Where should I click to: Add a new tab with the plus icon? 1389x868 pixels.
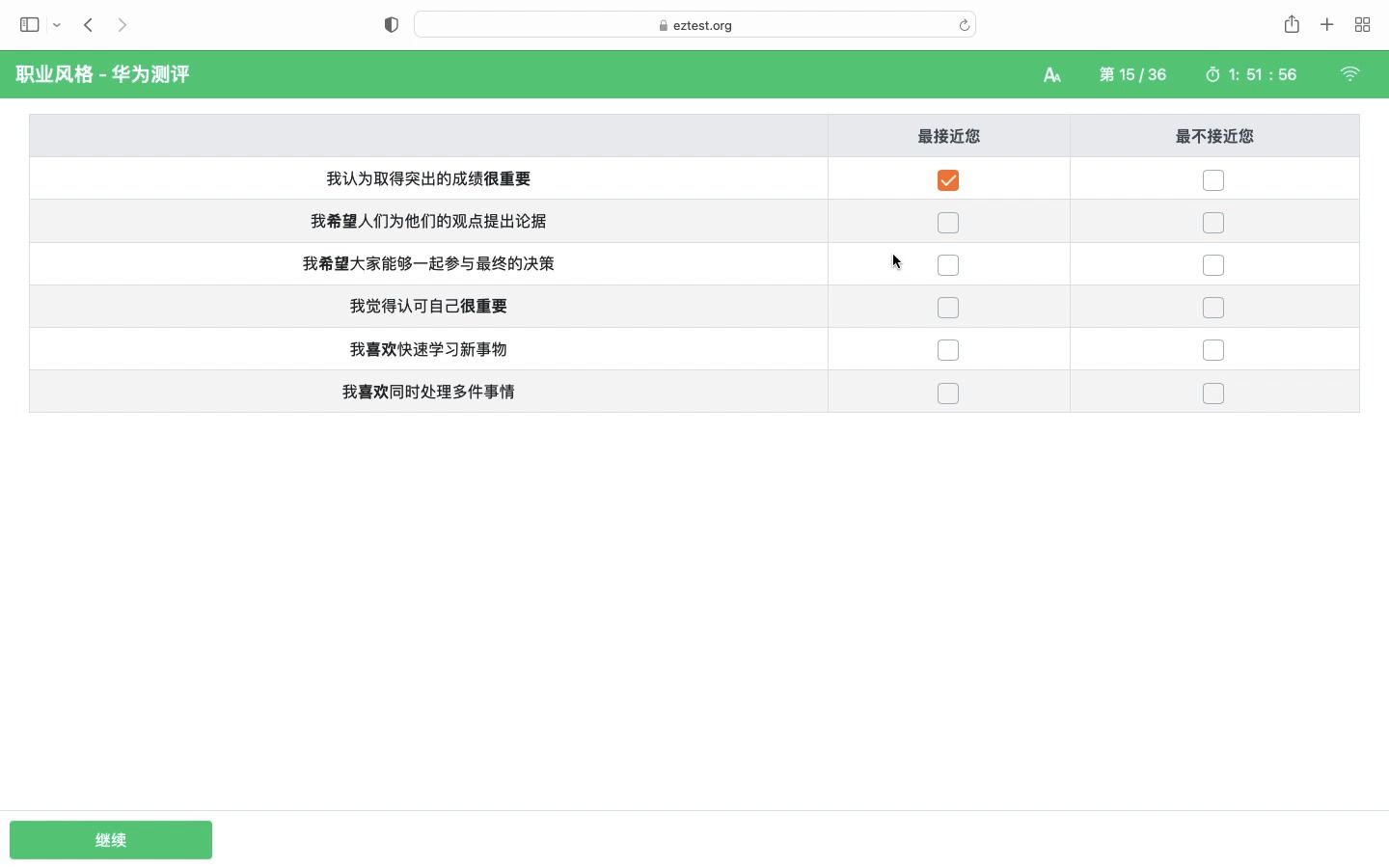click(1327, 25)
